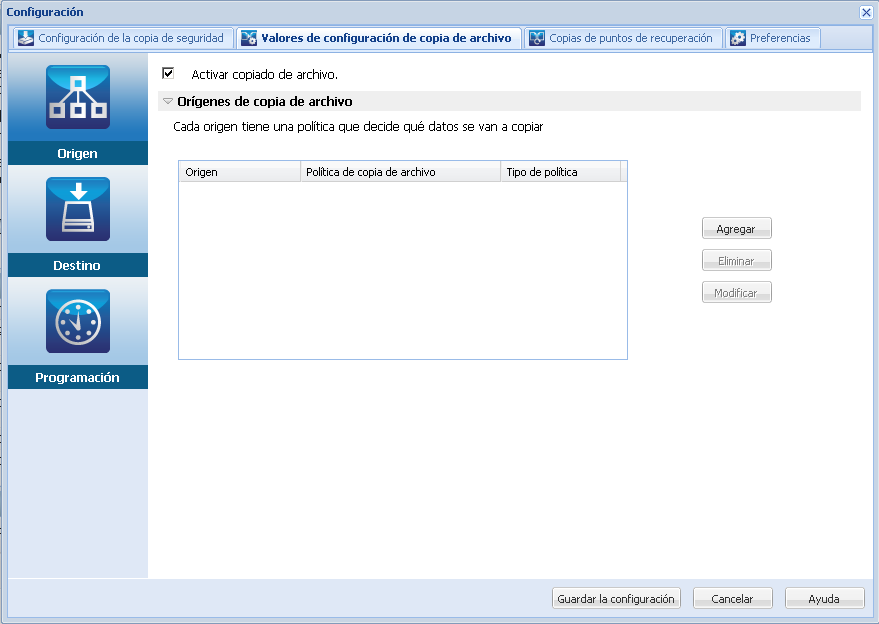Click the icon on Preferencias tab

(736, 37)
